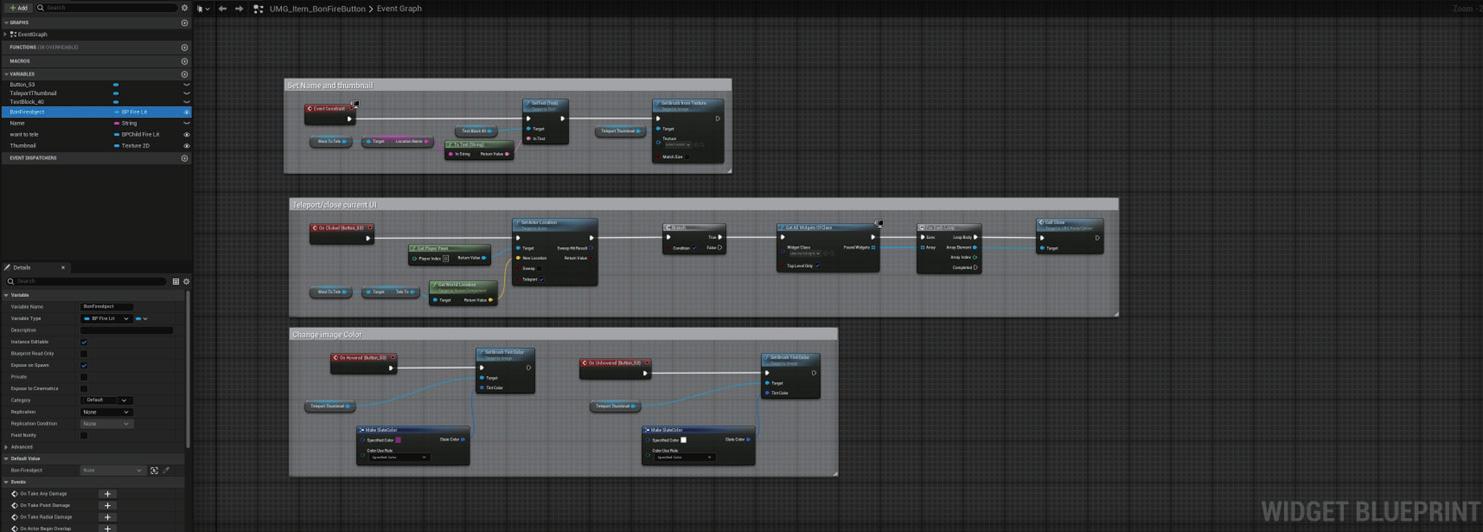Open the Replication dropdown

[x=106, y=412]
